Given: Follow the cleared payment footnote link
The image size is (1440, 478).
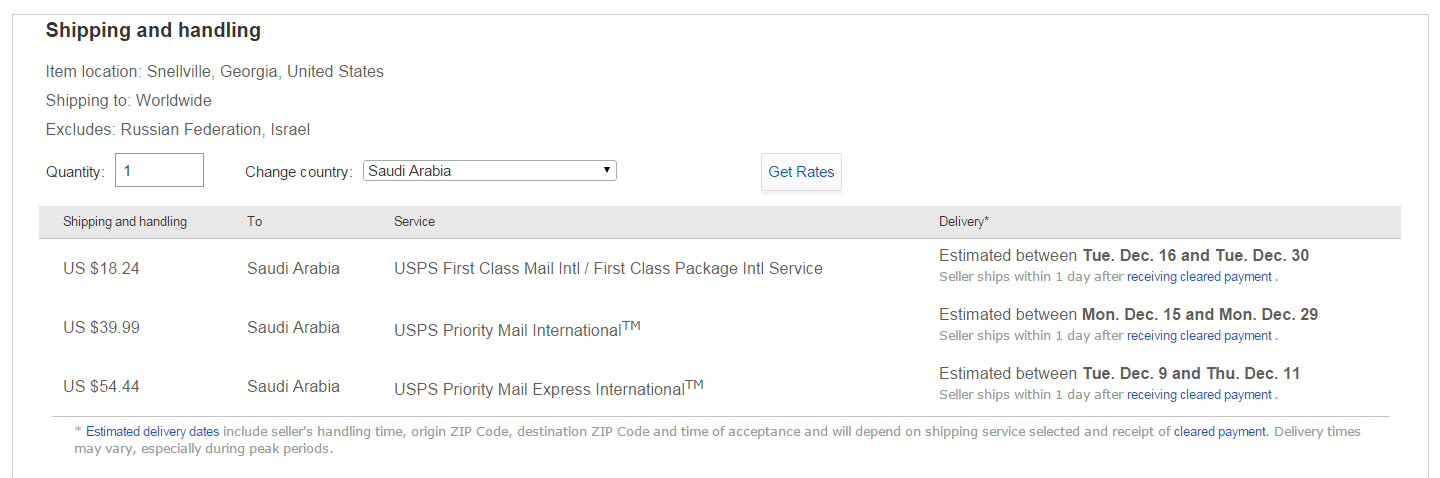Looking at the screenshot, I should (x=1220, y=432).
